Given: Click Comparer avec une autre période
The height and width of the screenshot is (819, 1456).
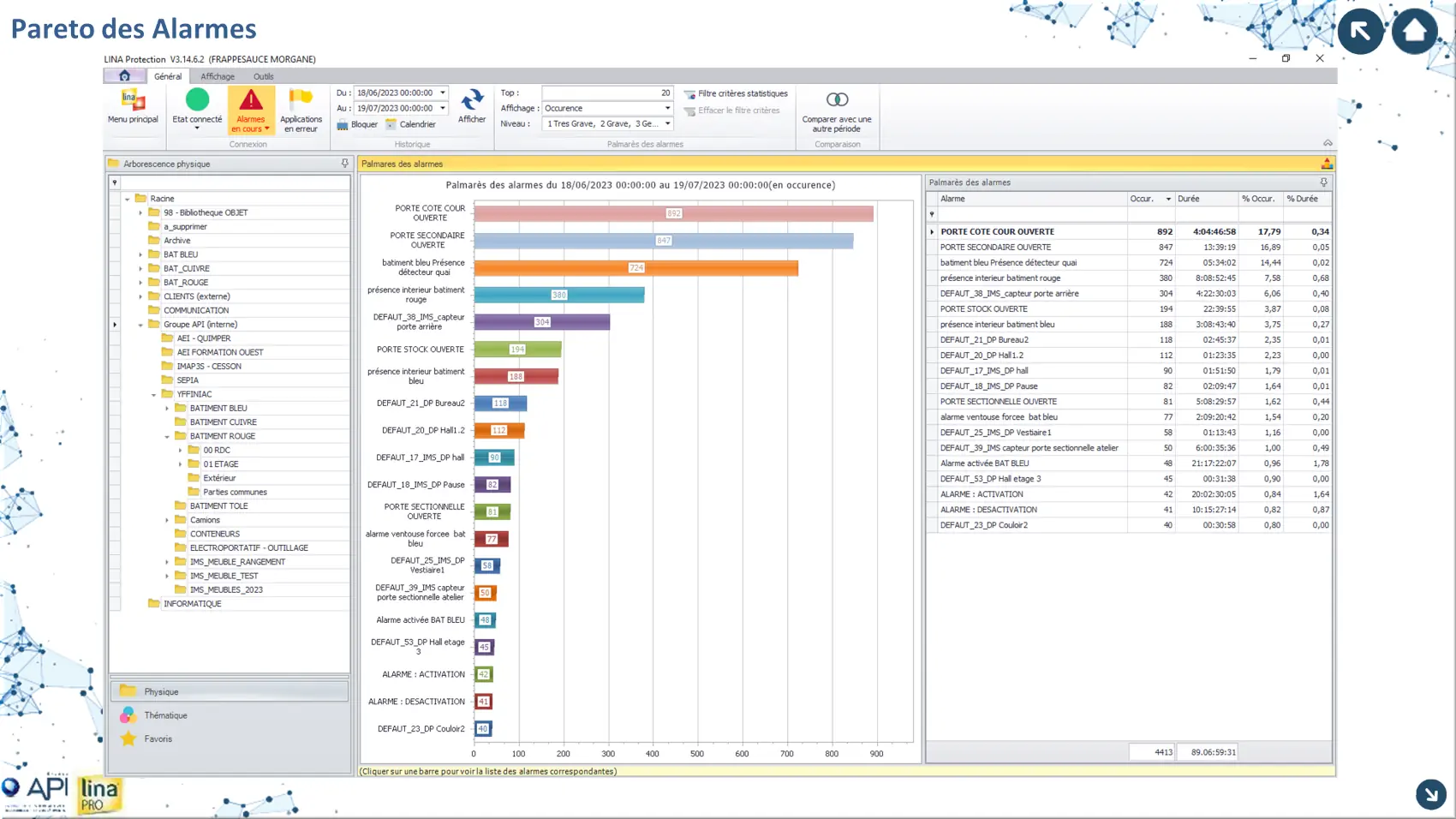Looking at the screenshot, I should [x=837, y=100].
